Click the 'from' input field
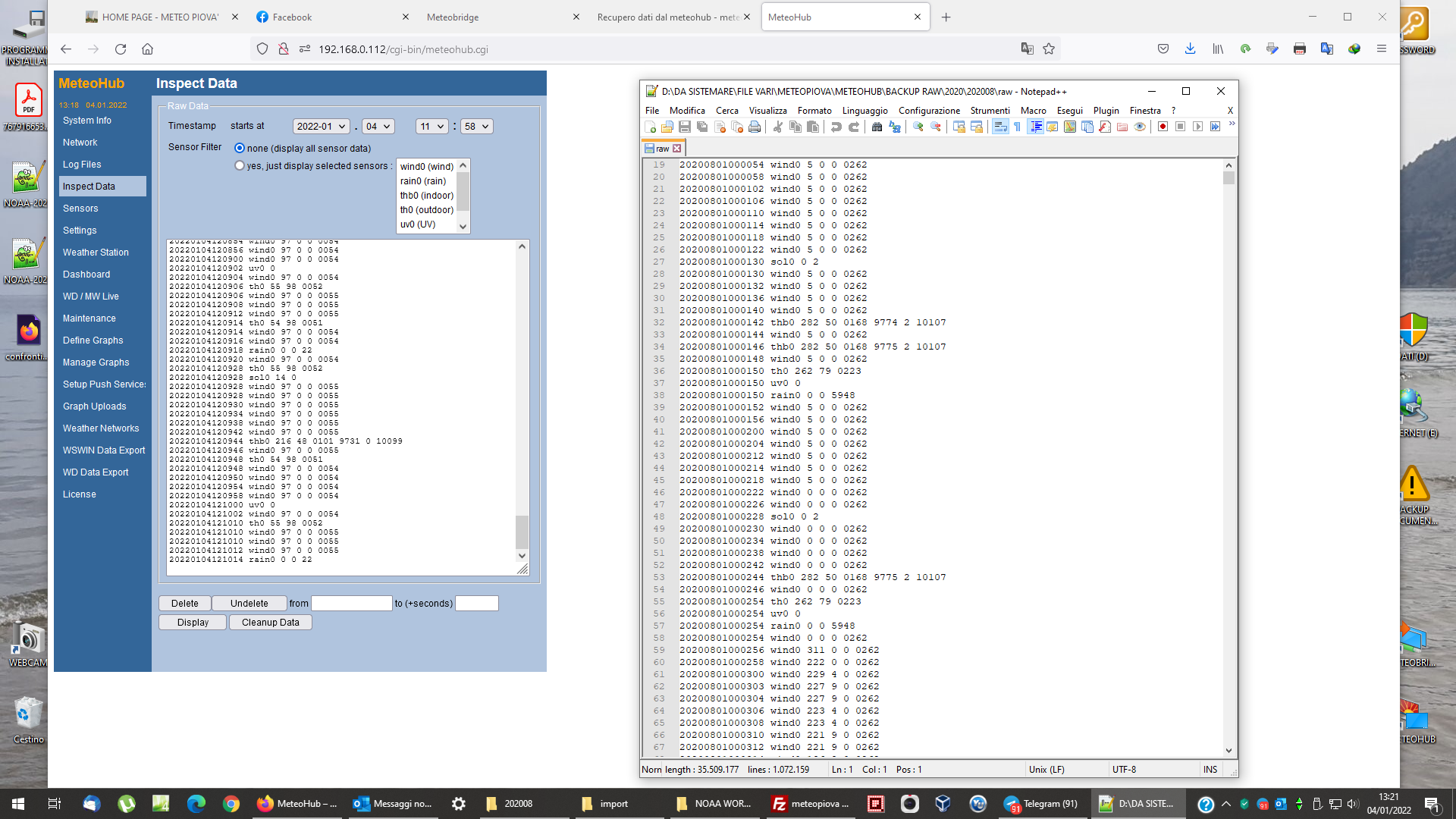Viewport: 1456px width, 819px height. click(352, 604)
